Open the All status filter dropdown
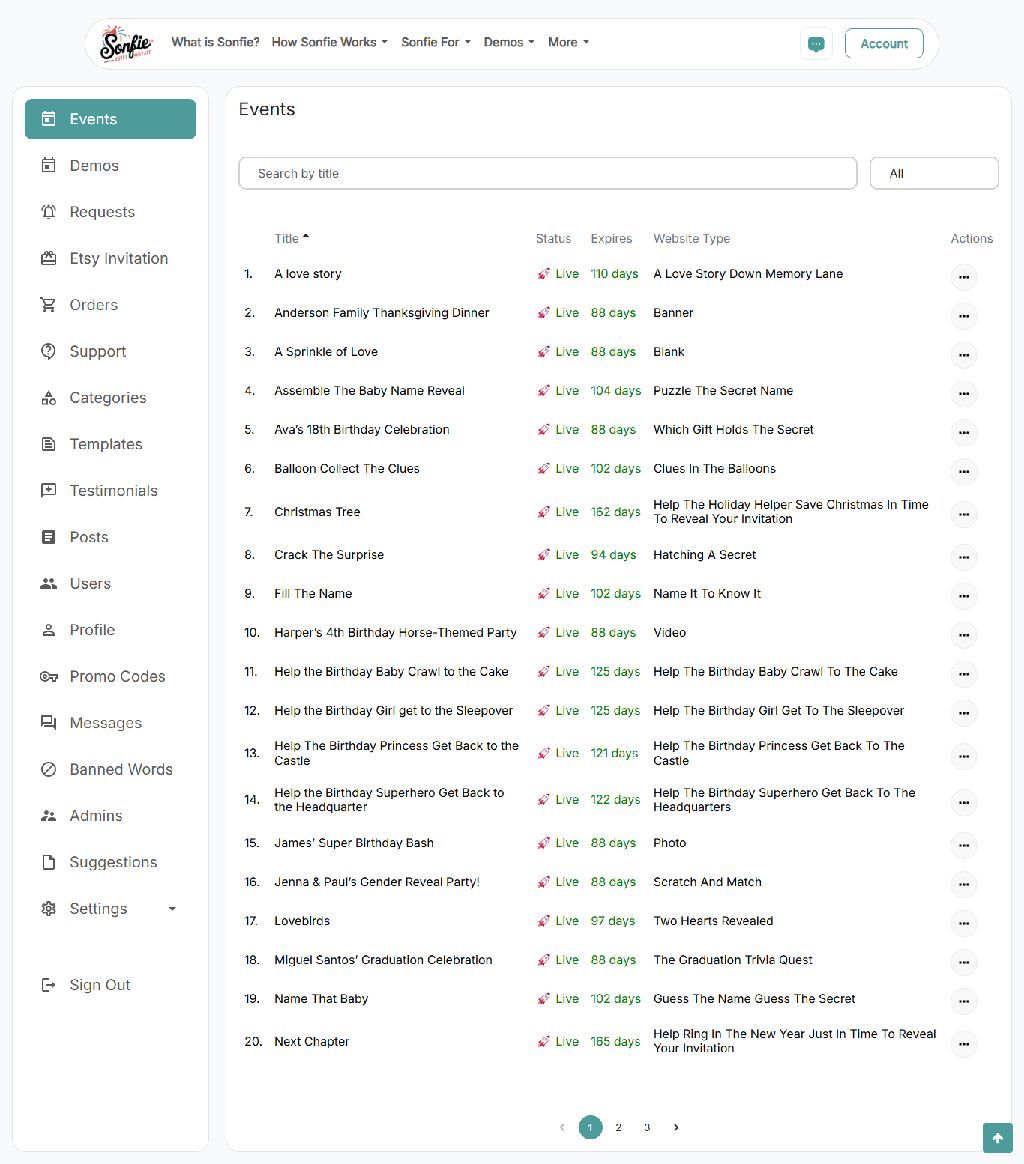 click(933, 173)
